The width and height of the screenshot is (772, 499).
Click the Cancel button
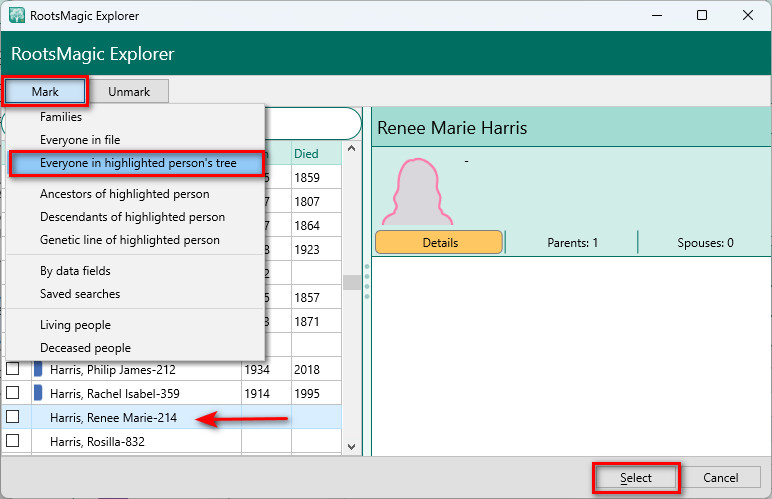(720, 478)
